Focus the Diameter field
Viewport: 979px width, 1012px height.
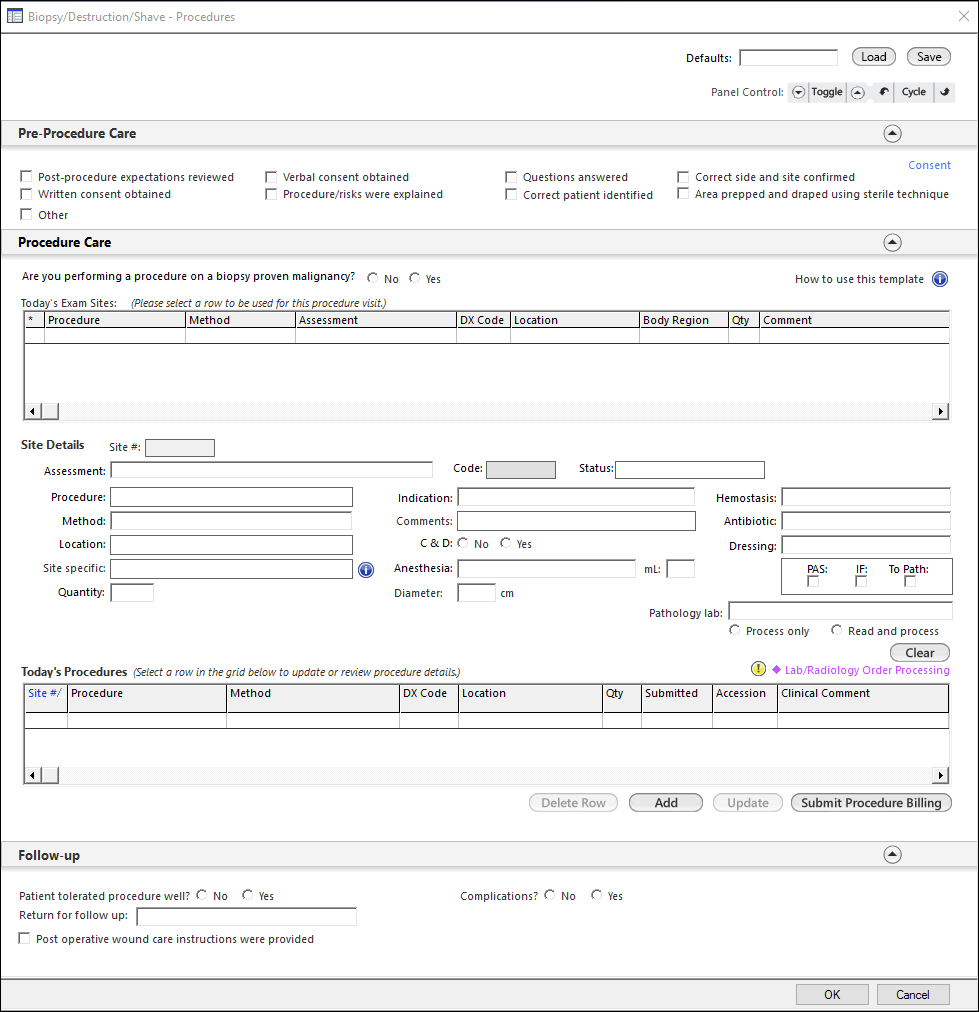click(x=477, y=592)
